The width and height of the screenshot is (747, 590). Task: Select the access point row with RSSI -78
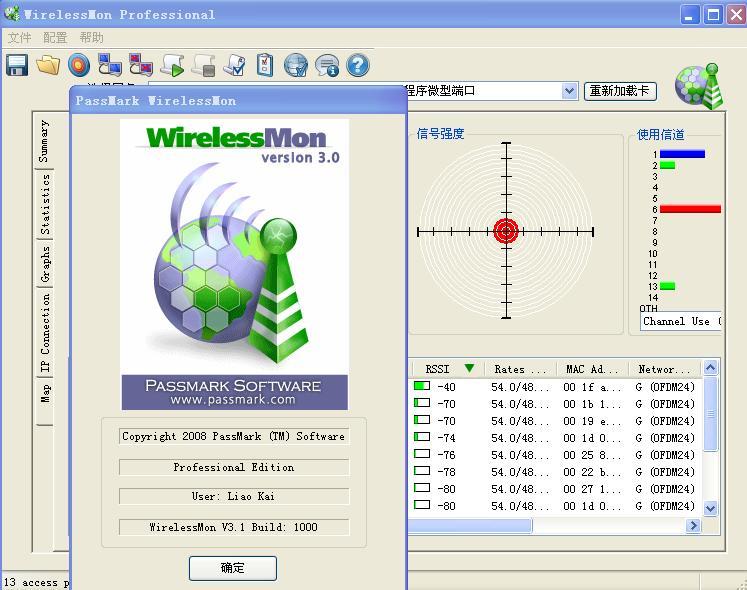coord(554,472)
